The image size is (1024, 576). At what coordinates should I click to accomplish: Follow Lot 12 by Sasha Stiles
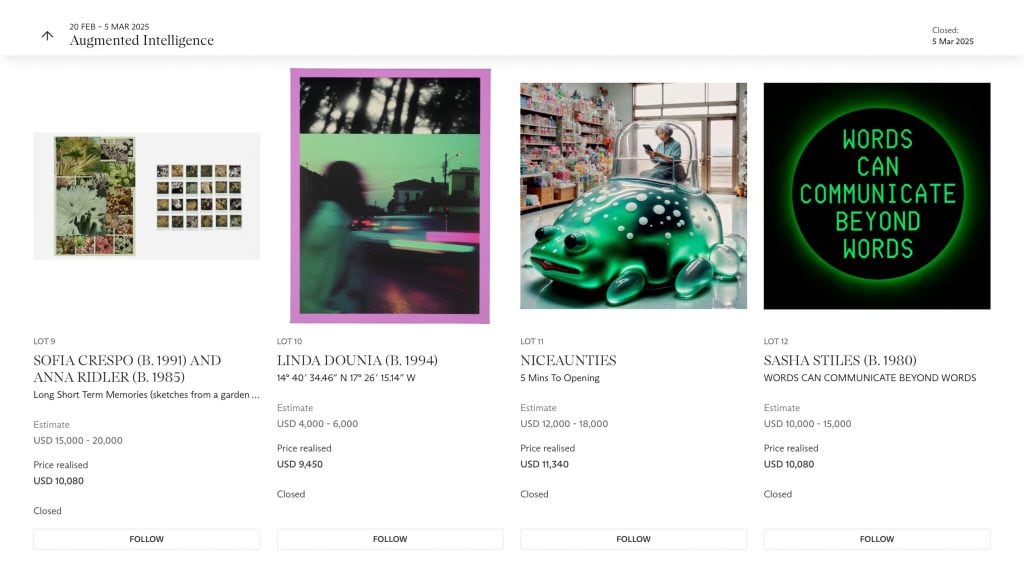point(877,539)
